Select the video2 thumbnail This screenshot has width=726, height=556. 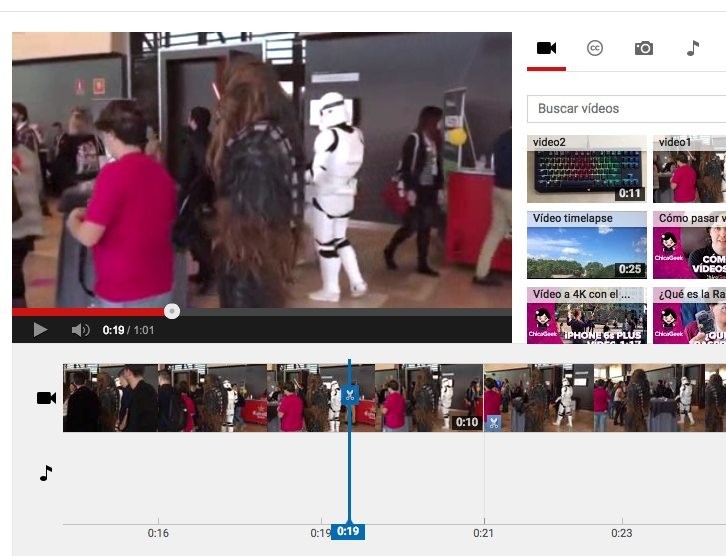(x=587, y=169)
